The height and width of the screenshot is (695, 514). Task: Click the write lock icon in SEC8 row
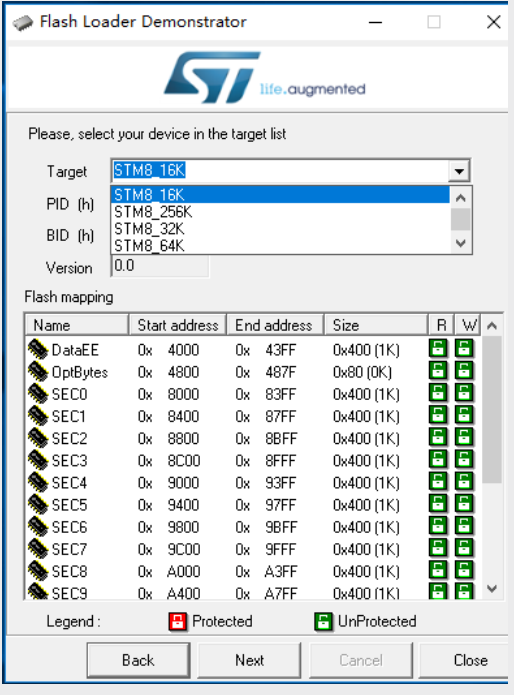click(464, 570)
